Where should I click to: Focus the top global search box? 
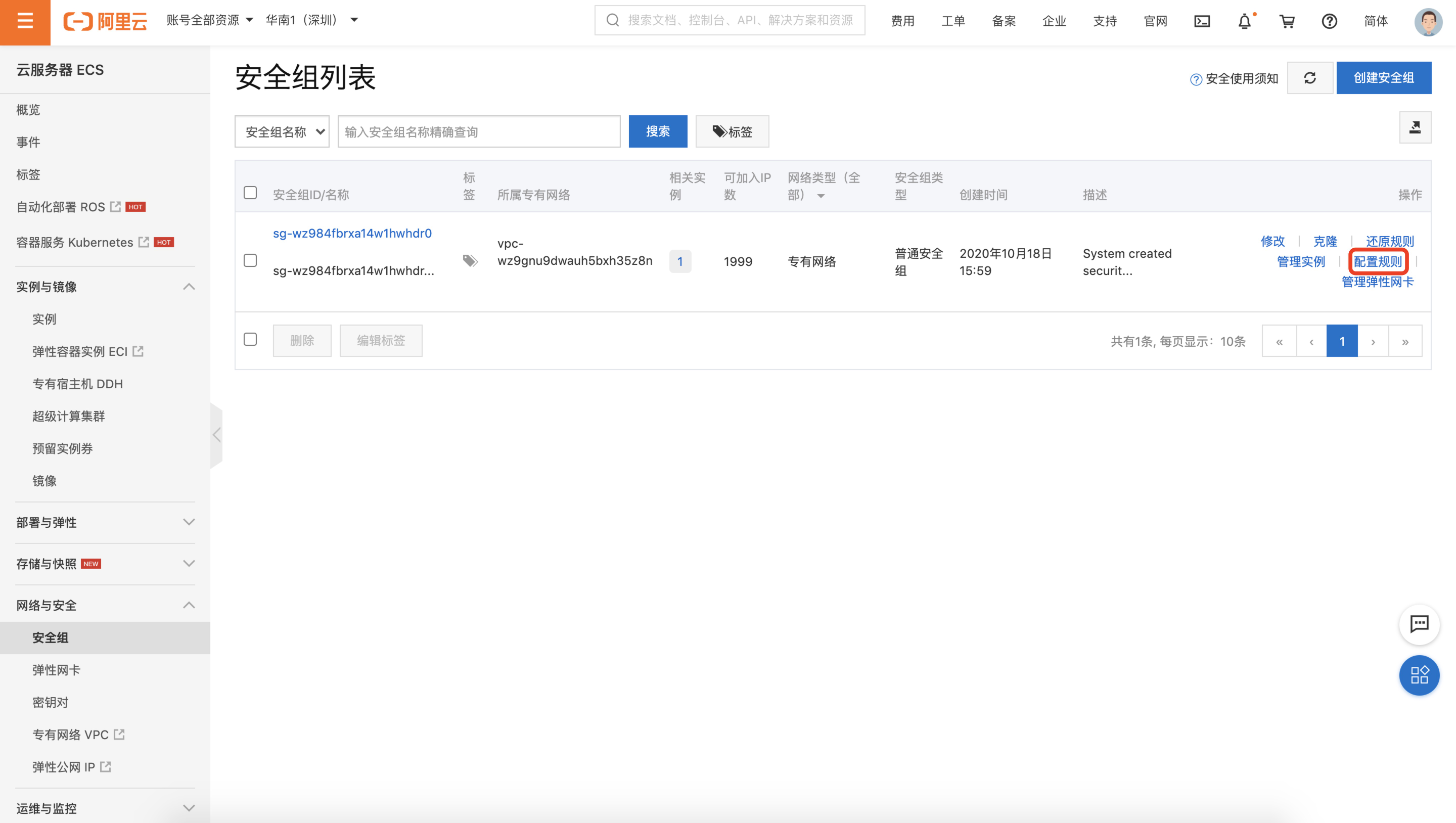(x=730, y=20)
